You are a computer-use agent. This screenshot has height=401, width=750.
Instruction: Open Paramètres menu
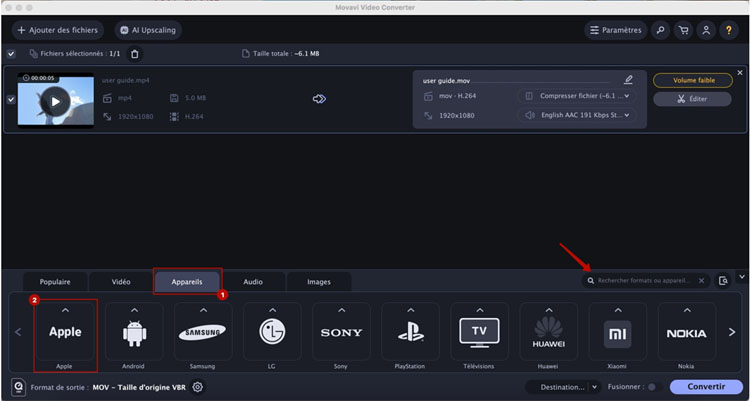[x=616, y=30]
